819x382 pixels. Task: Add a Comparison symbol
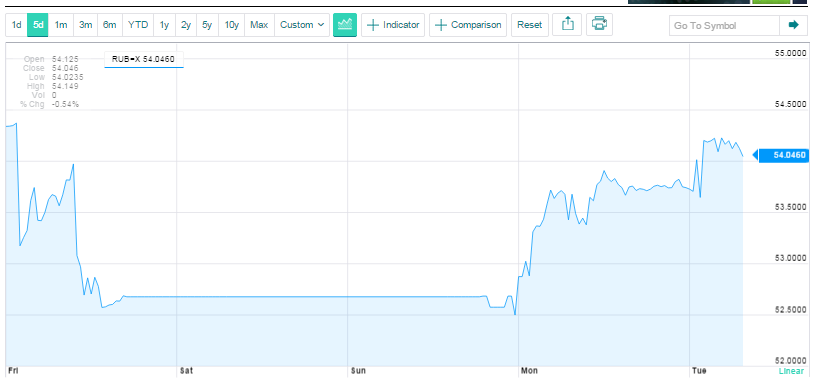point(468,25)
